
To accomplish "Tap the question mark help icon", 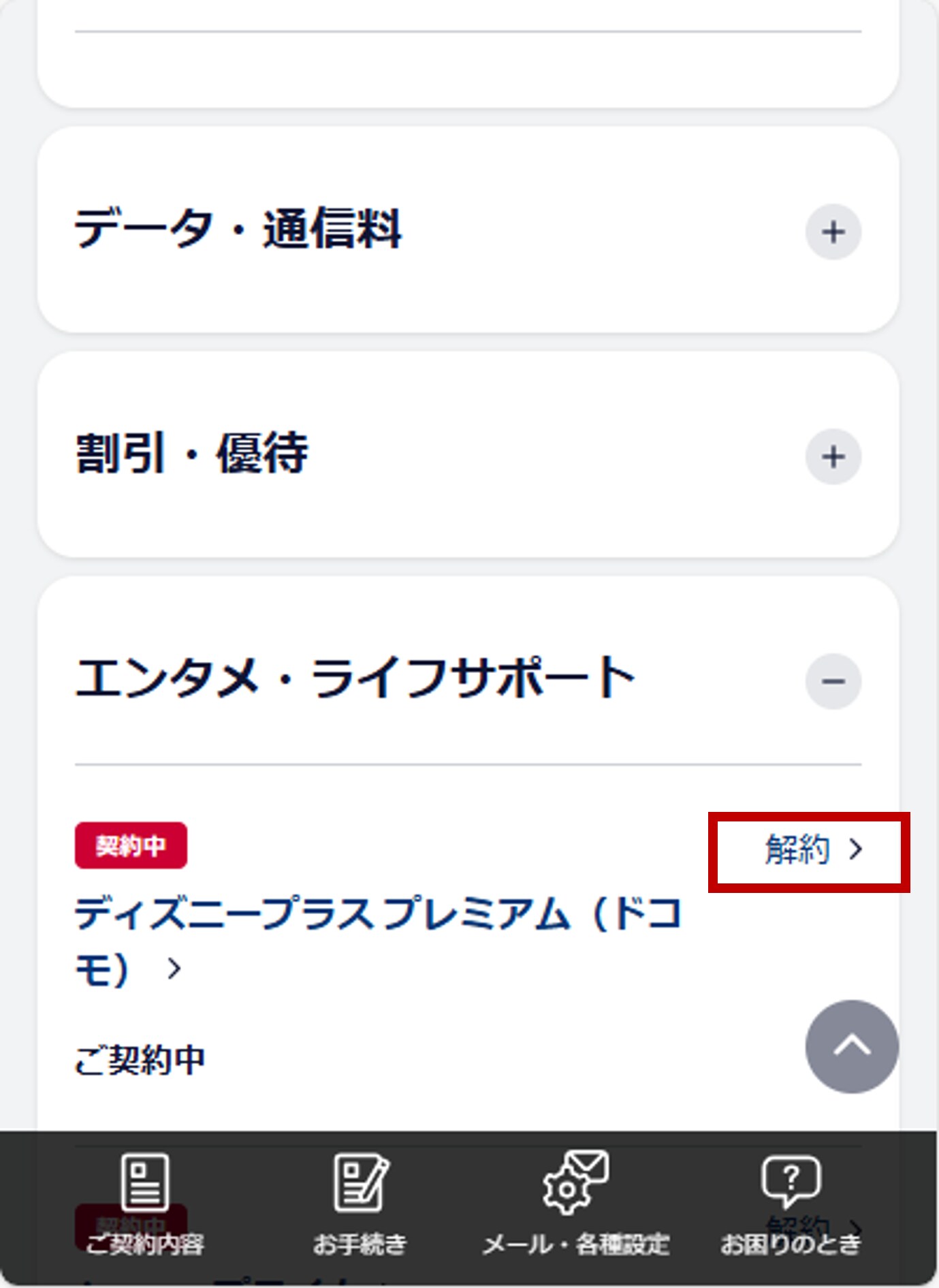I will click(x=791, y=1181).
